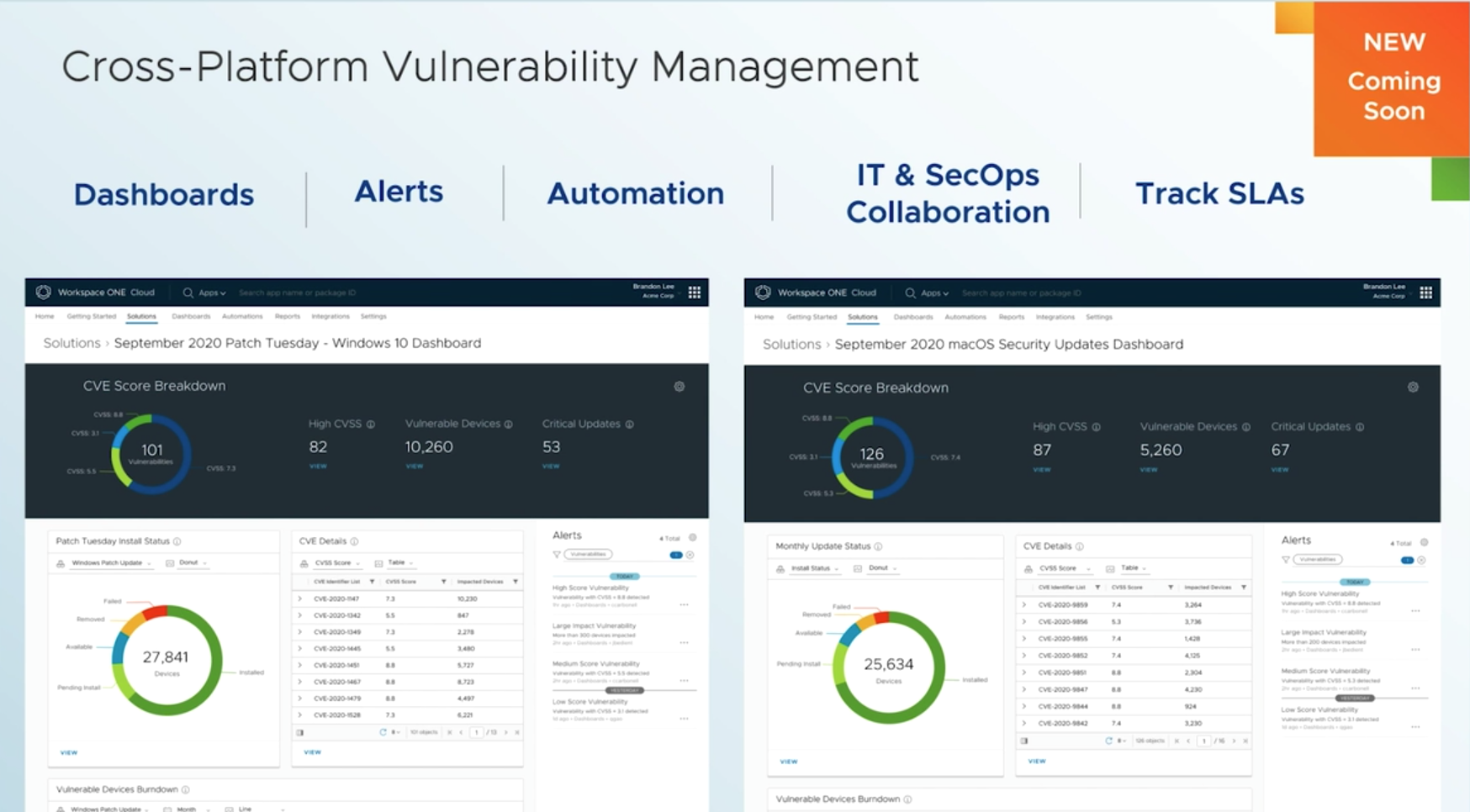This screenshot has height=812, width=1470.
Task: Click the page number input in CVE Details pagination
Action: (x=476, y=731)
